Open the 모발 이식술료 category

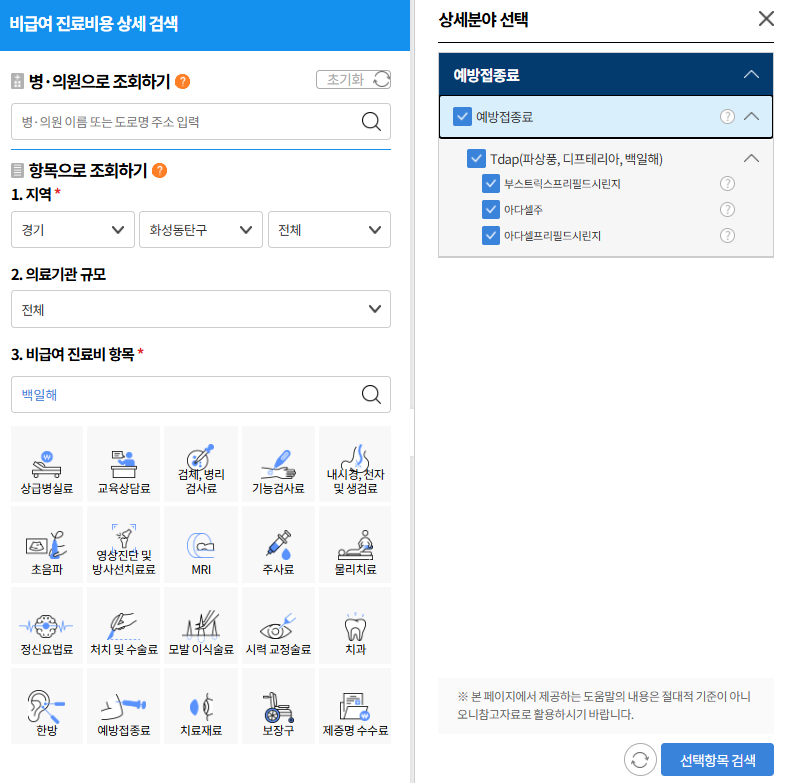201,626
